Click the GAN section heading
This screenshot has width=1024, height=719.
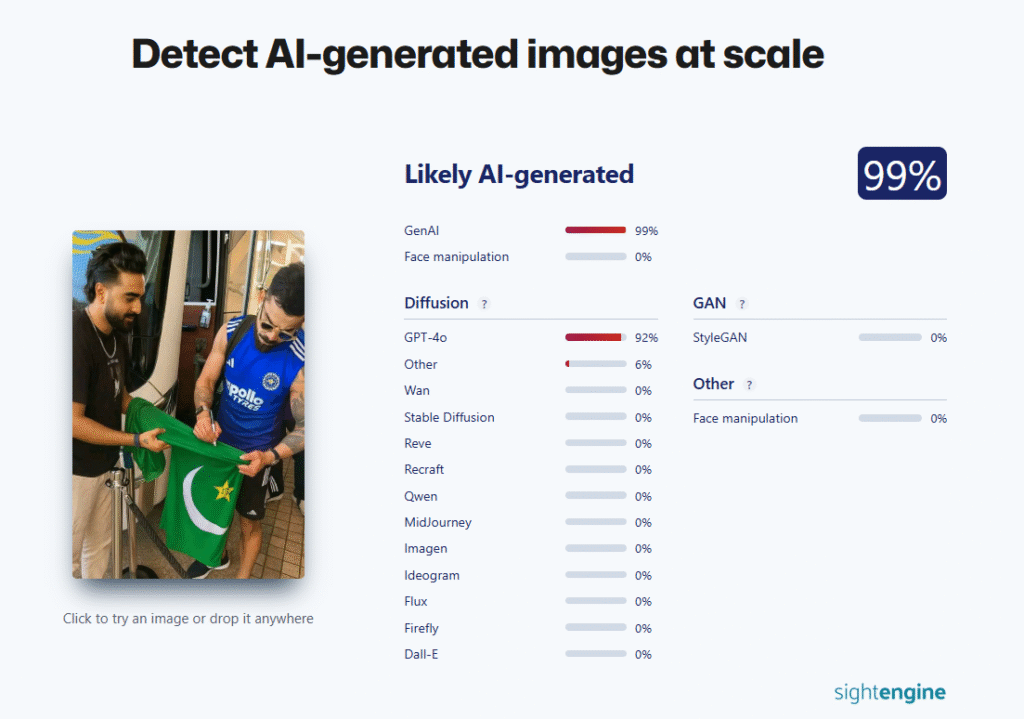709,303
